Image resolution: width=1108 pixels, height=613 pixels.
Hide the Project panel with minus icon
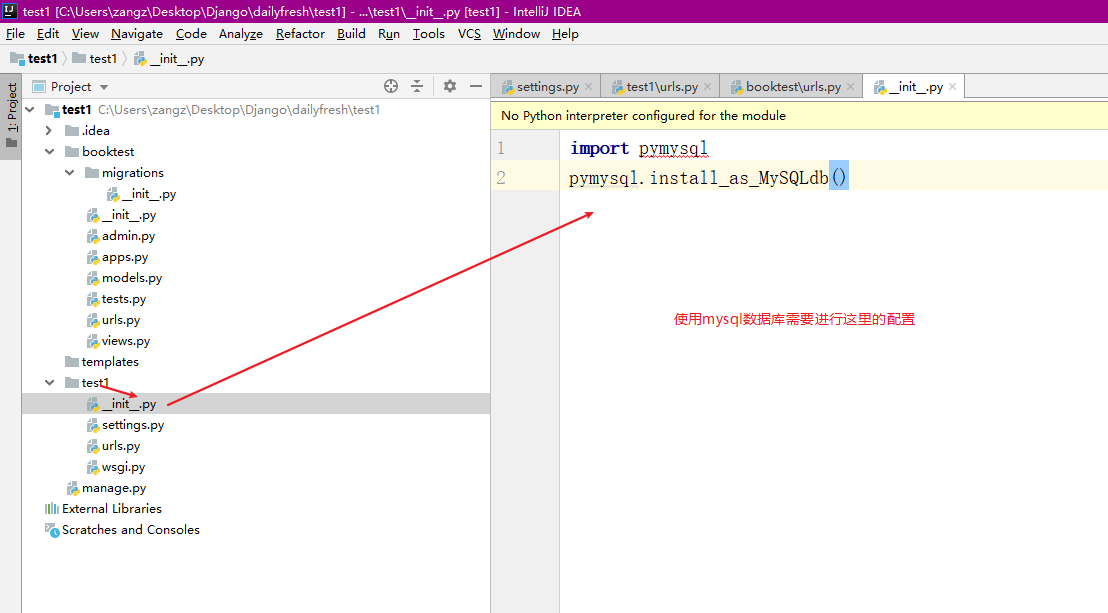coord(476,86)
